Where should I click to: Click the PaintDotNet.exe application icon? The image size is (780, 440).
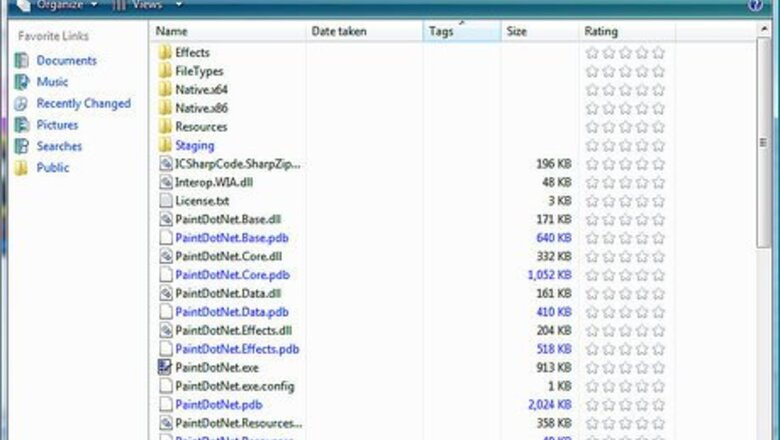pyautogui.click(x=165, y=367)
